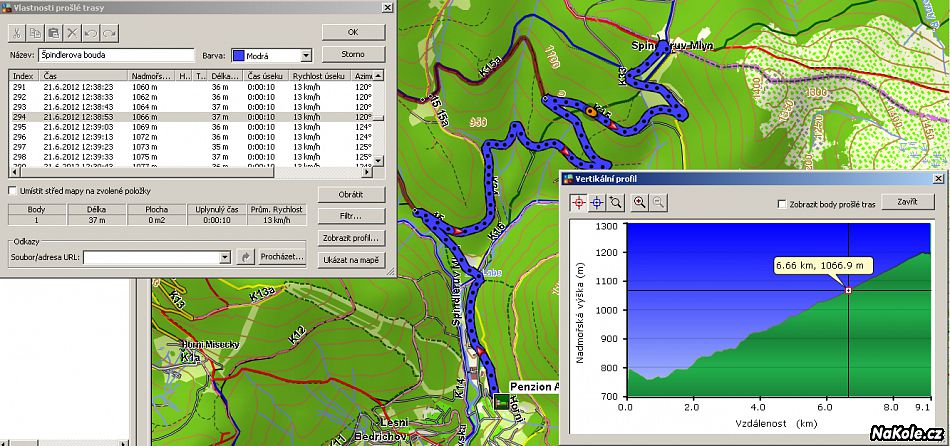Close the Vertikální profil window
Viewport: 950px width, 446px height.
coord(938,178)
